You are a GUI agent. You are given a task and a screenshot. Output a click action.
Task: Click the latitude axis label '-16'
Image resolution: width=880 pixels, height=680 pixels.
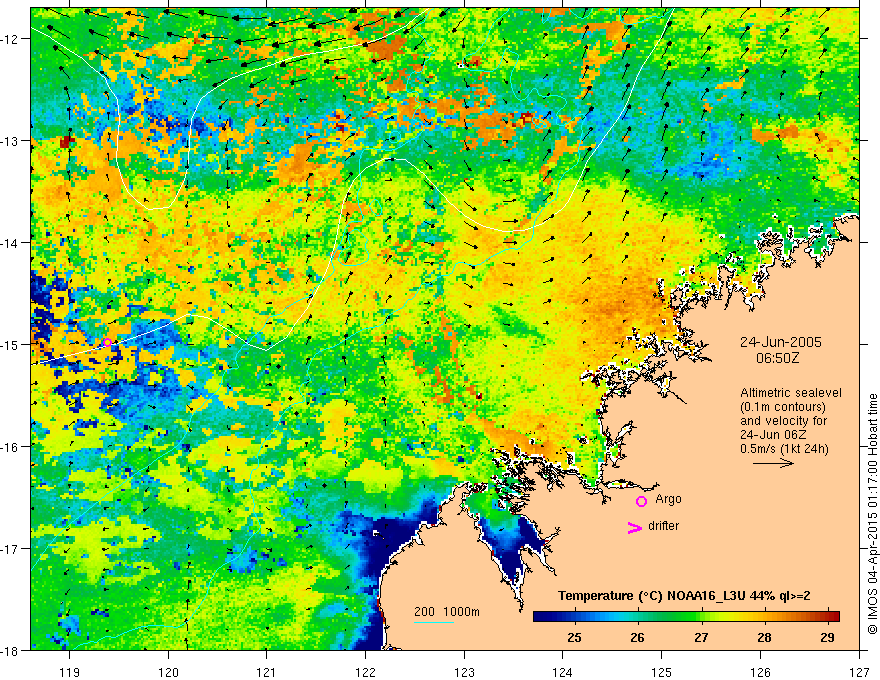tap(11, 447)
